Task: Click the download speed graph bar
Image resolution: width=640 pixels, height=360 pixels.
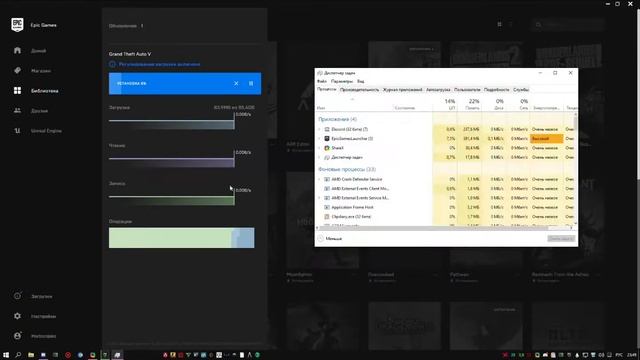Action: [x=171, y=124]
